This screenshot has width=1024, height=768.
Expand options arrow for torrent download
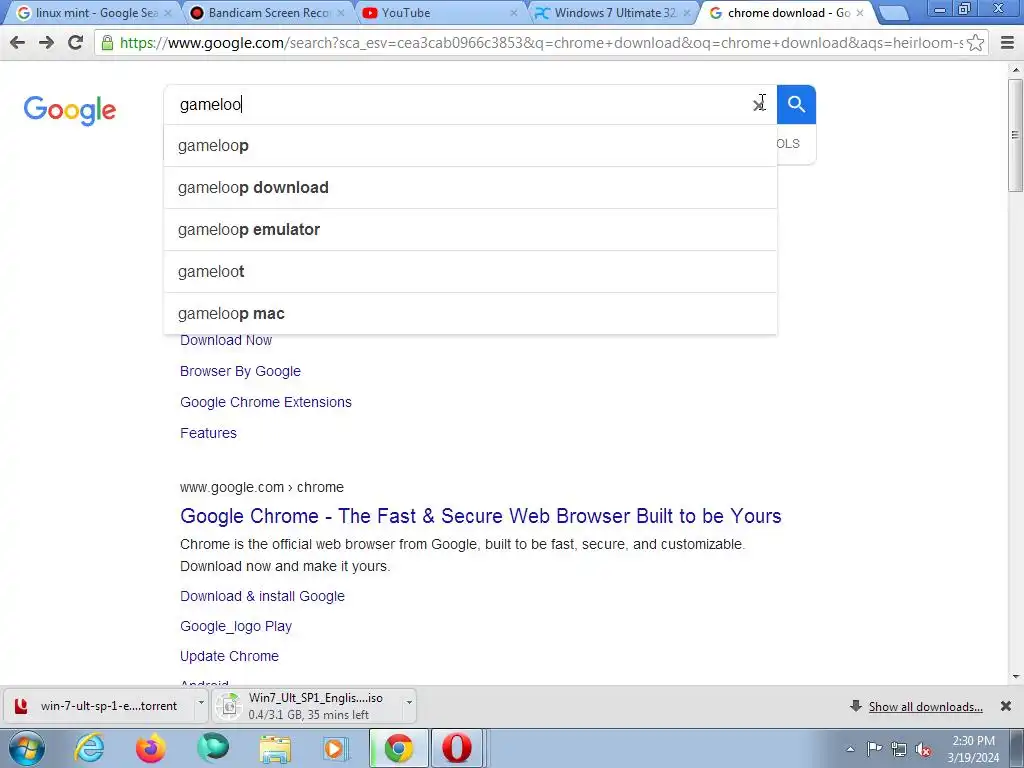tap(201, 703)
